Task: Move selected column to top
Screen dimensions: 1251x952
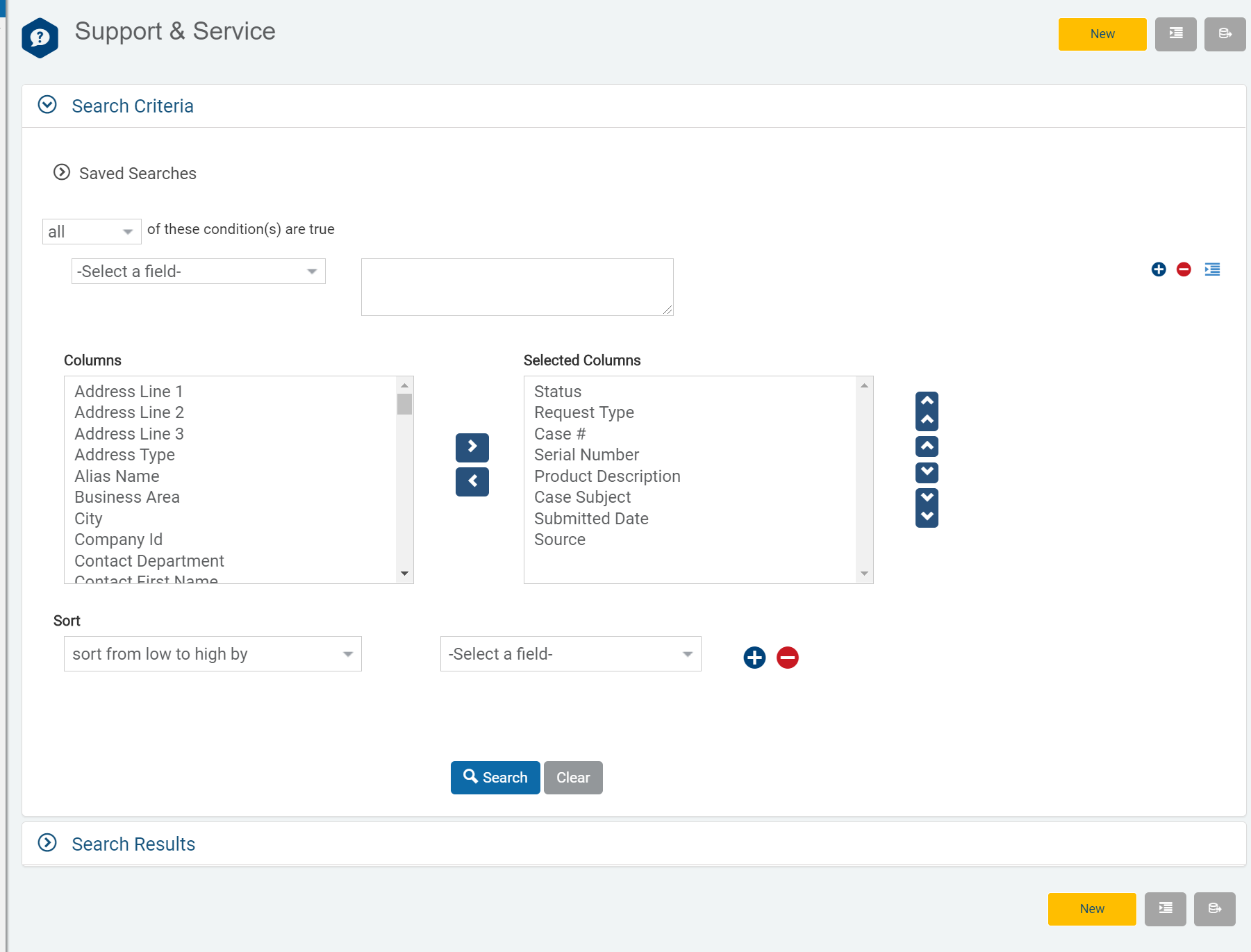Action: tap(927, 411)
